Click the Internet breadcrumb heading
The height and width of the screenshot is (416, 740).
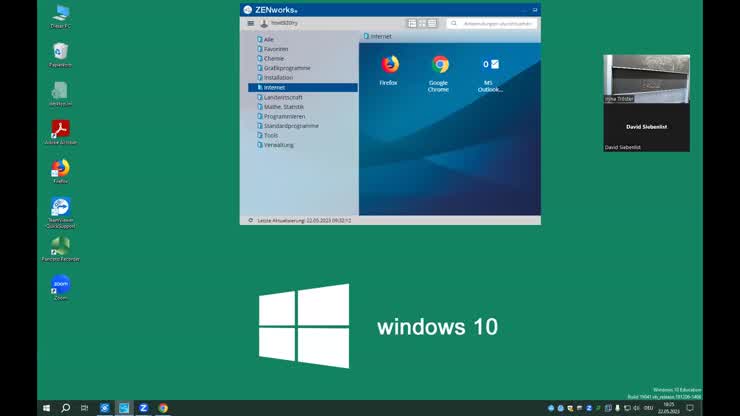click(378, 36)
